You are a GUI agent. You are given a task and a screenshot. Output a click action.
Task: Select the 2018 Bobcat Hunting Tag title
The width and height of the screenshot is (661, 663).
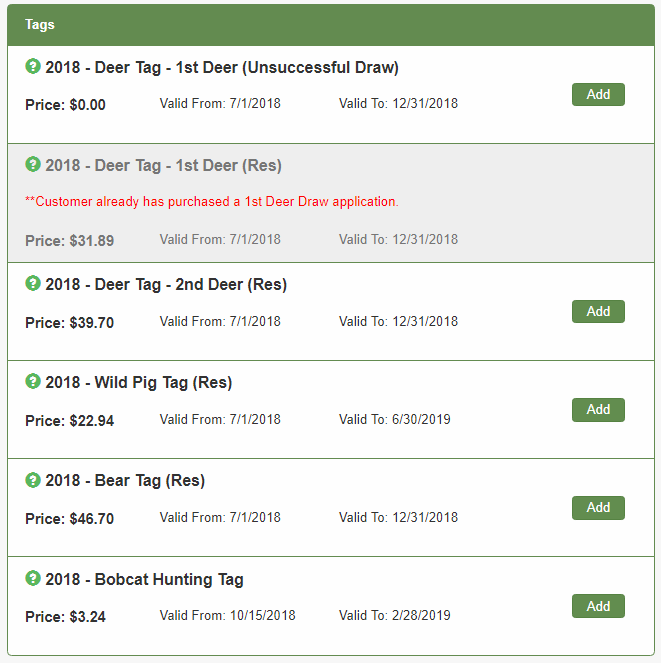(x=144, y=580)
